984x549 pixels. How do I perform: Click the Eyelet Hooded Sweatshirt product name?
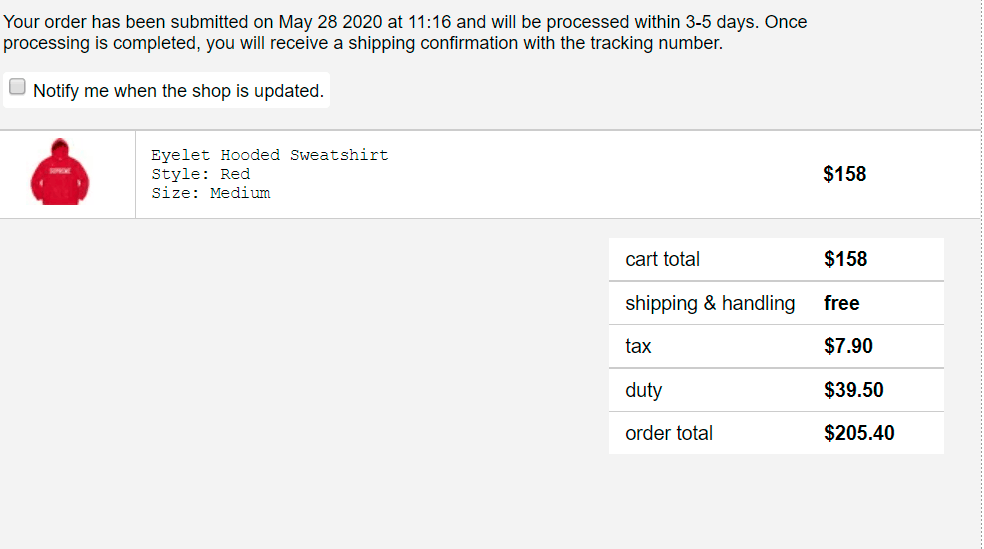pos(269,155)
